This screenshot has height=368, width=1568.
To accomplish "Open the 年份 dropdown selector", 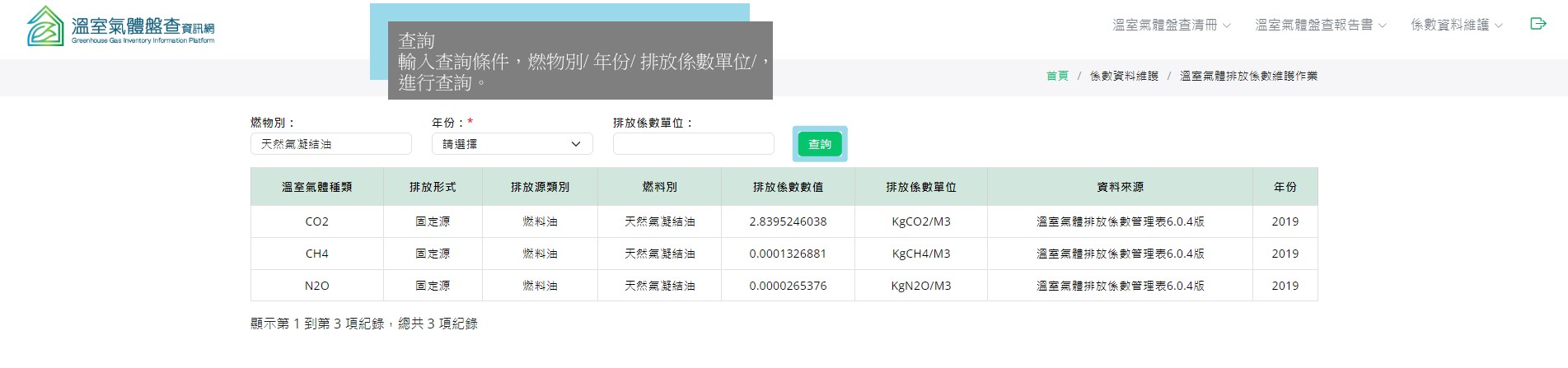I will (x=512, y=144).
